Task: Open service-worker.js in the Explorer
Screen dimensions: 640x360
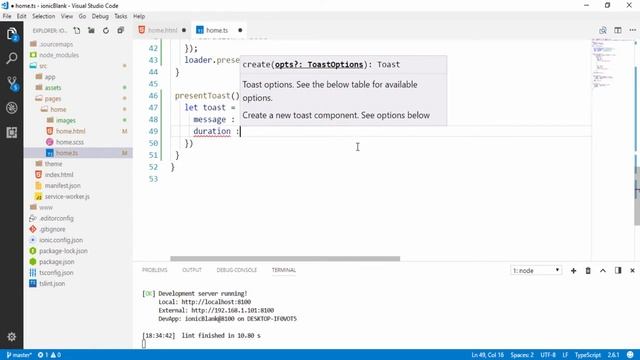Action: coord(67,196)
